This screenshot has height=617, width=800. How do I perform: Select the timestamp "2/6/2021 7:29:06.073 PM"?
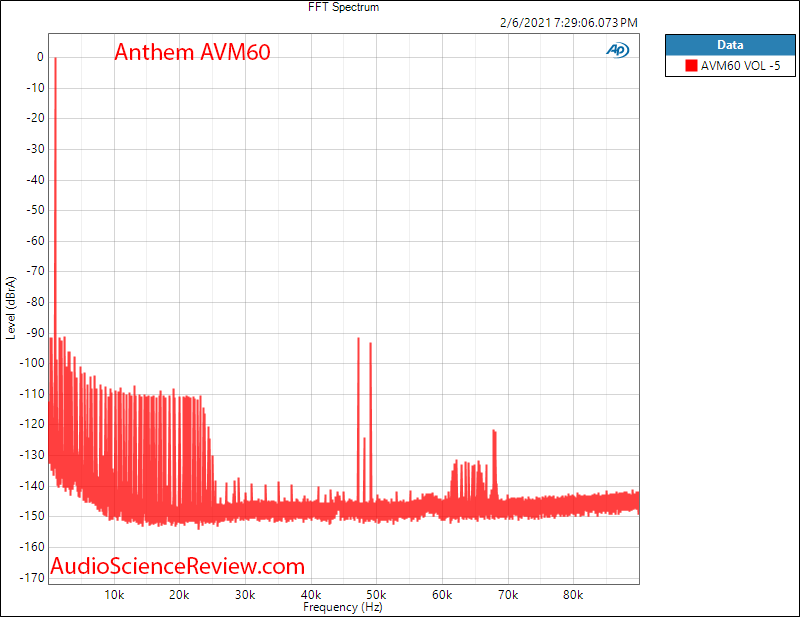coord(568,22)
